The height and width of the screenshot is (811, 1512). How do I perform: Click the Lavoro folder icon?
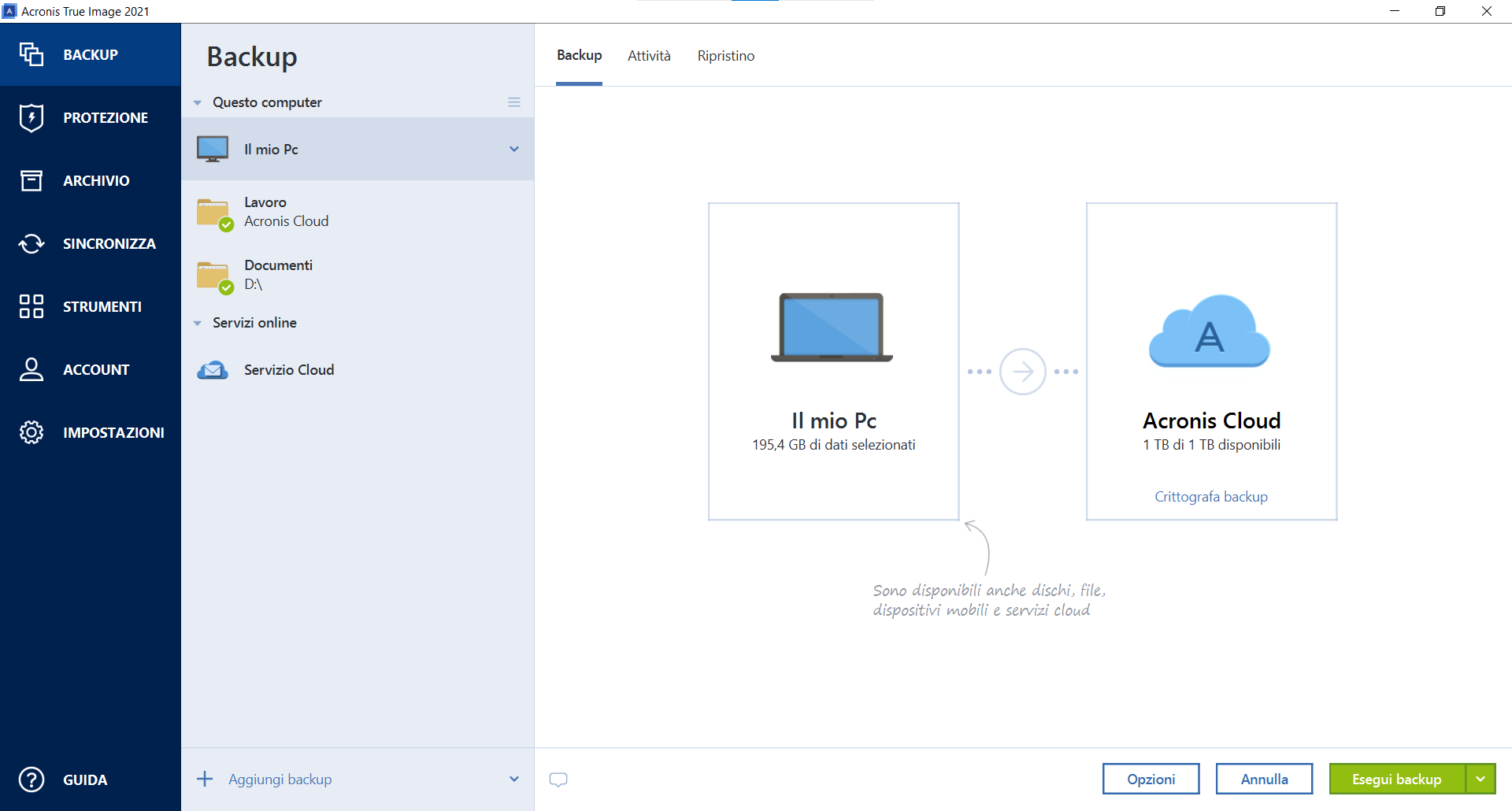[x=214, y=213]
